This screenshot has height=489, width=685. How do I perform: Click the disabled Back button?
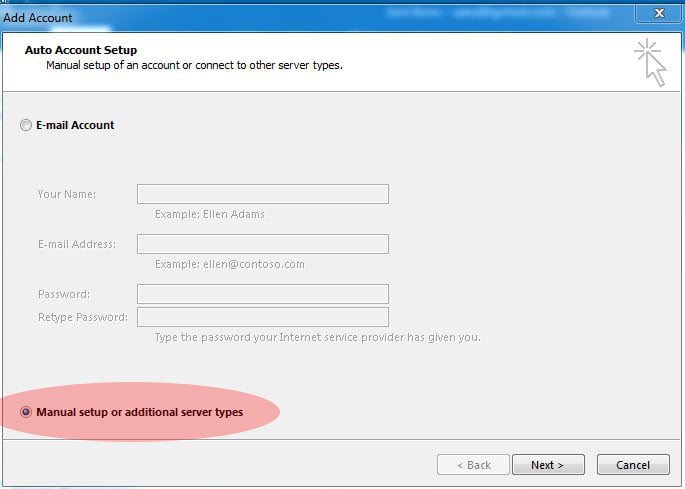coord(473,465)
